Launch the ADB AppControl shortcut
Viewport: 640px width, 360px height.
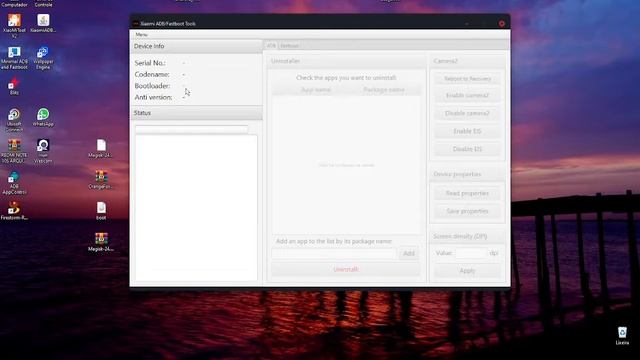click(14, 182)
